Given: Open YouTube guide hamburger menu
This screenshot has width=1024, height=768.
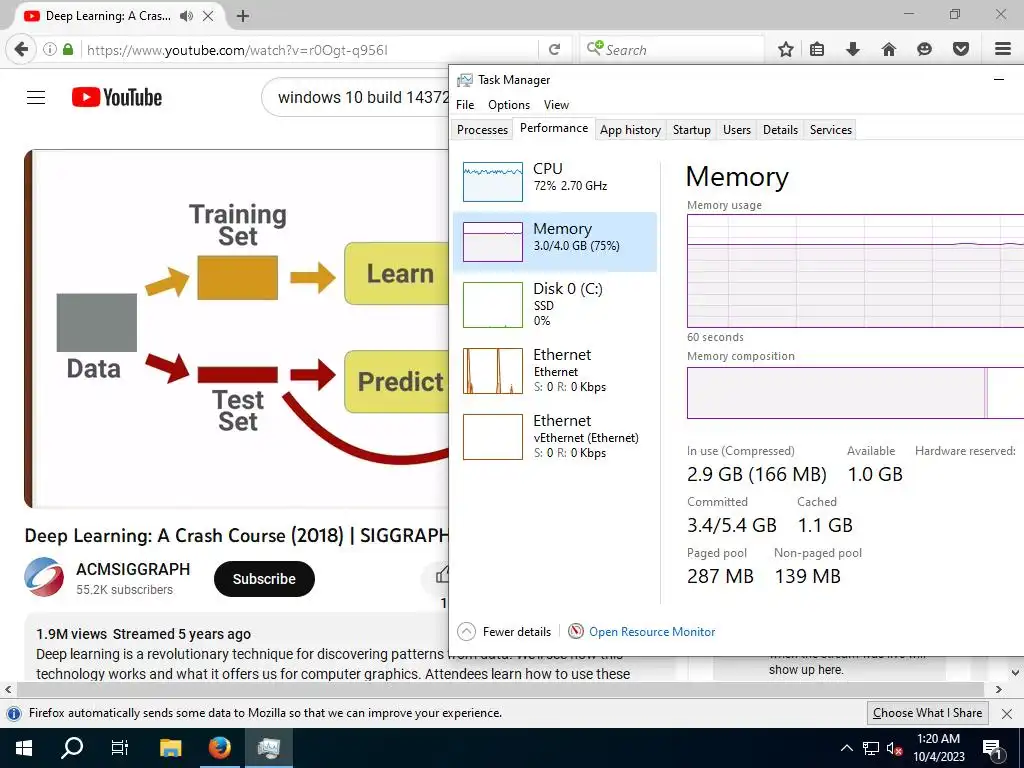Looking at the screenshot, I should (36, 98).
